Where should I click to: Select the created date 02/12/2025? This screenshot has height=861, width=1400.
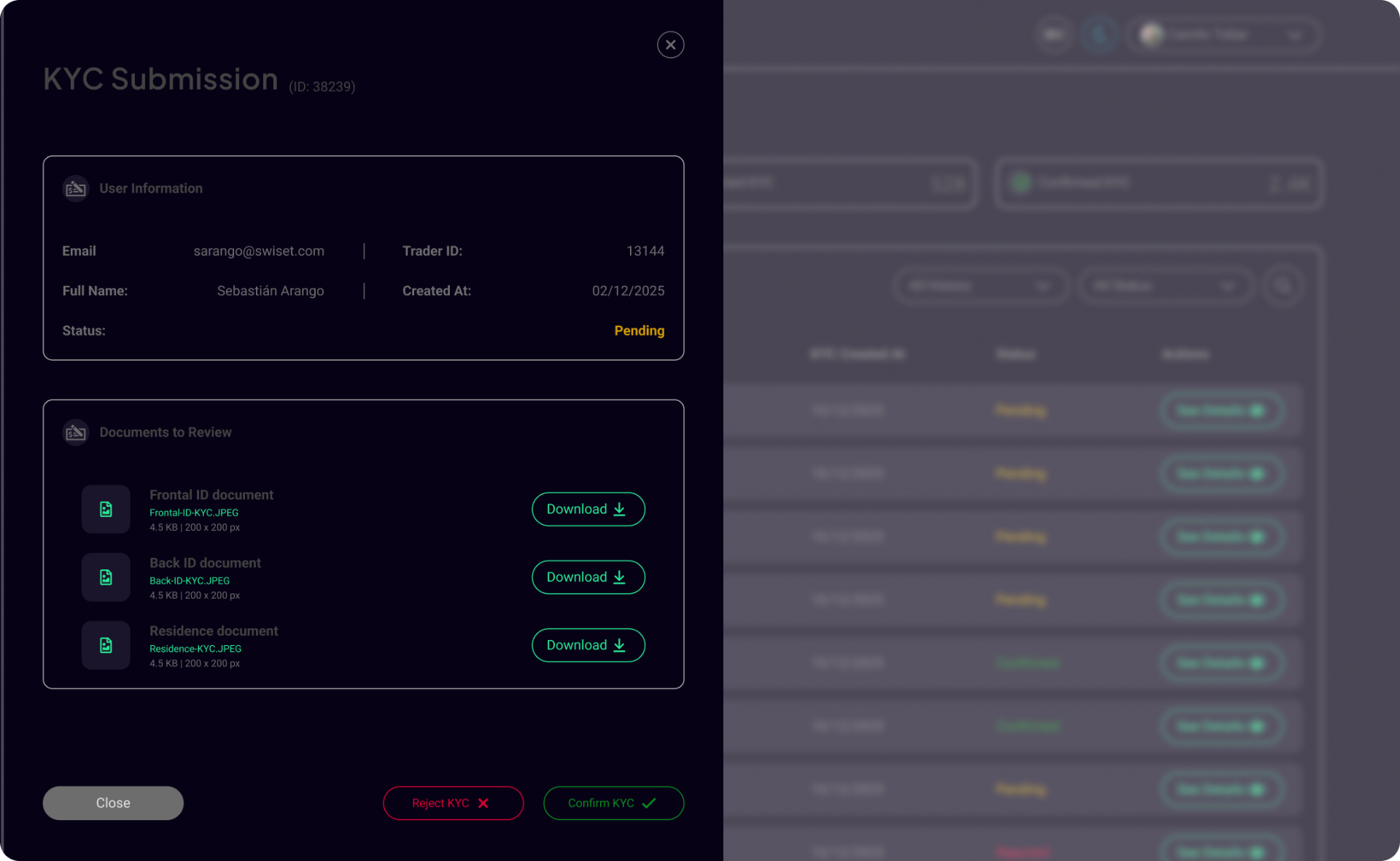(x=628, y=291)
